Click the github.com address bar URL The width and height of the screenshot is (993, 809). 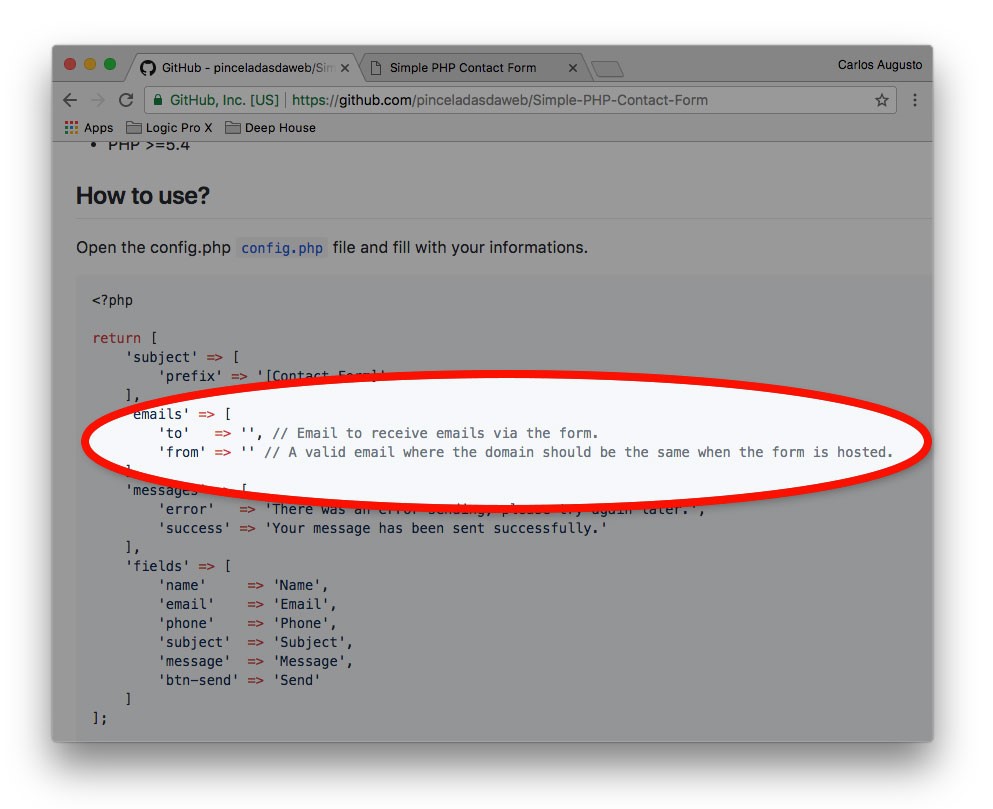[x=500, y=100]
